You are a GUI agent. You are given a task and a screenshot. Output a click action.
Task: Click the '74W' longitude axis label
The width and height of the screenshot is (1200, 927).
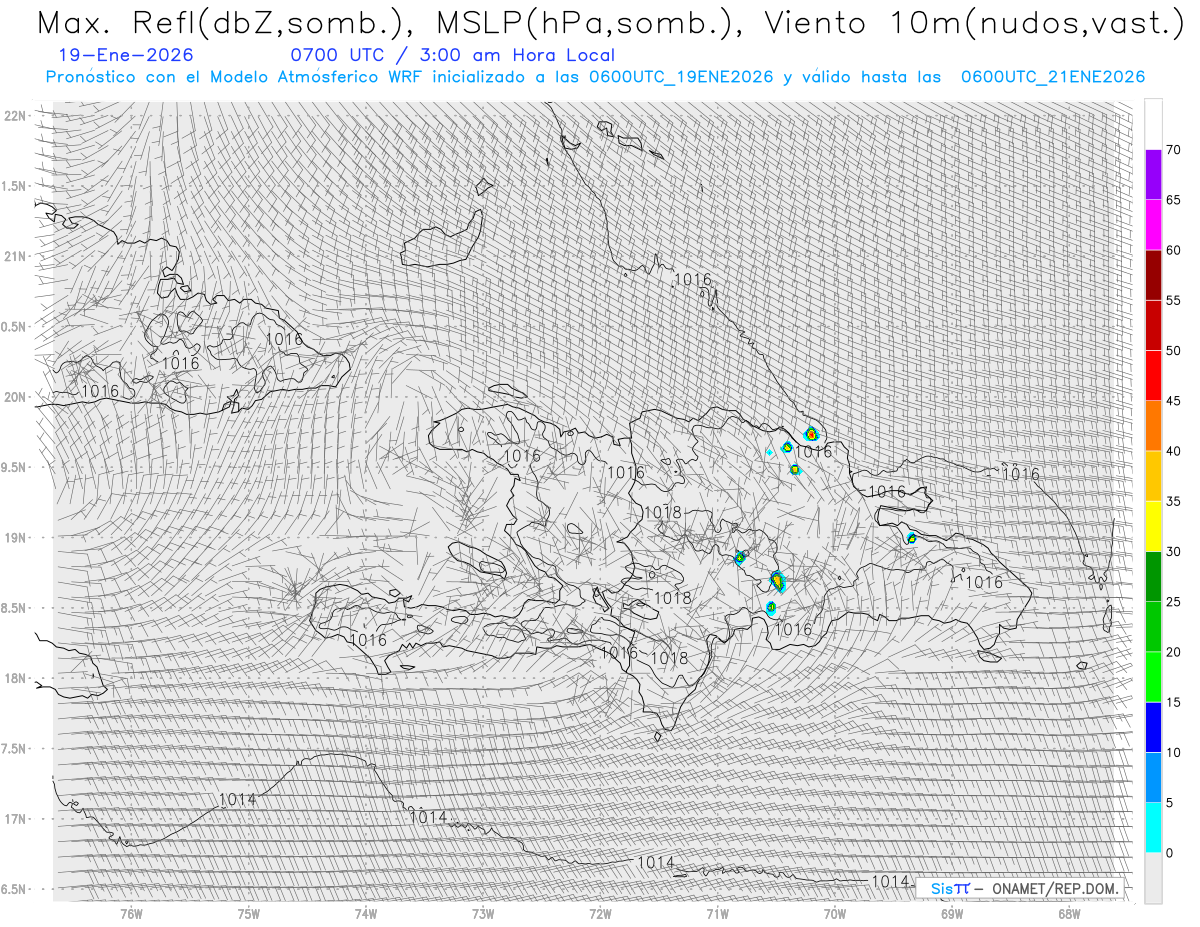[x=366, y=913]
